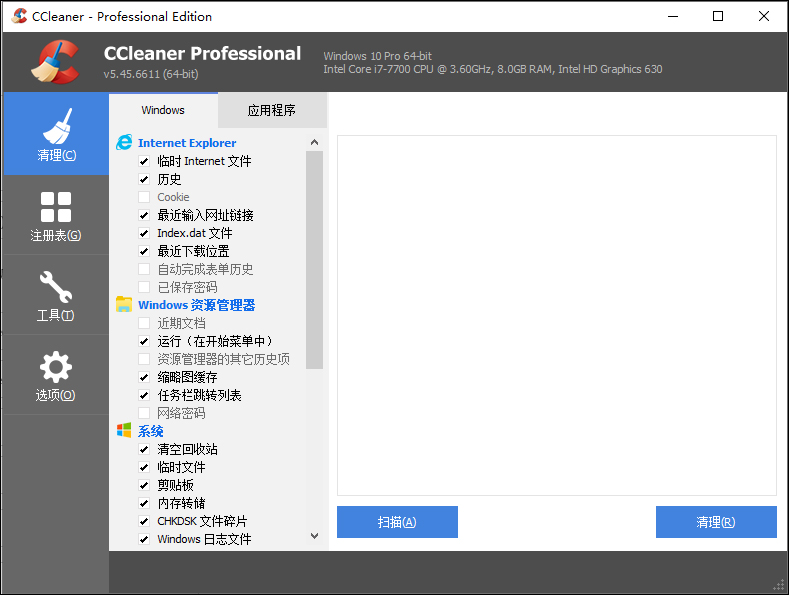Enable 自动完成表单历史
The height and width of the screenshot is (595, 789).
click(x=144, y=269)
